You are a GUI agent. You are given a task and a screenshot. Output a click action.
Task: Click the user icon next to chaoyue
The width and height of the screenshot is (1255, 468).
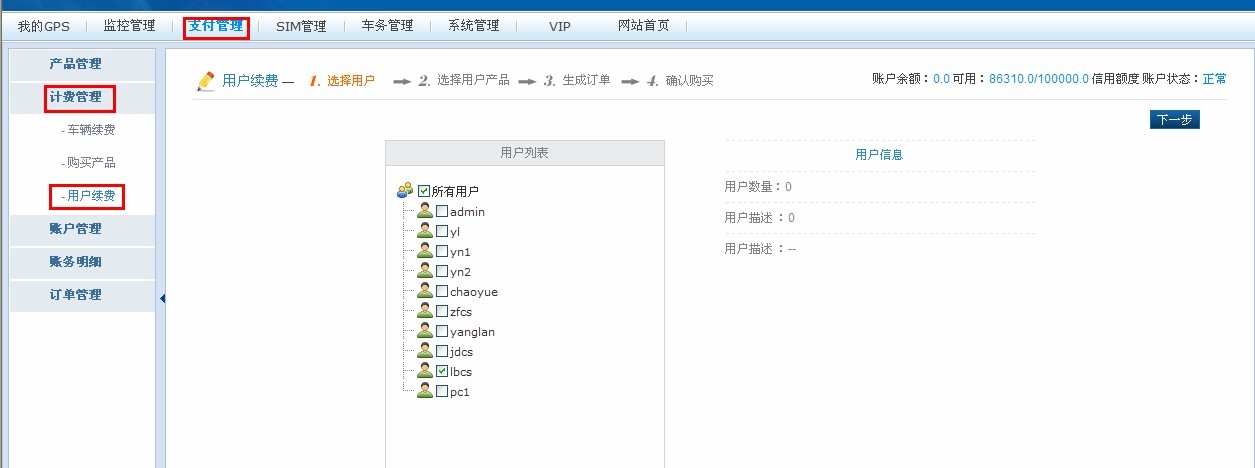(425, 291)
